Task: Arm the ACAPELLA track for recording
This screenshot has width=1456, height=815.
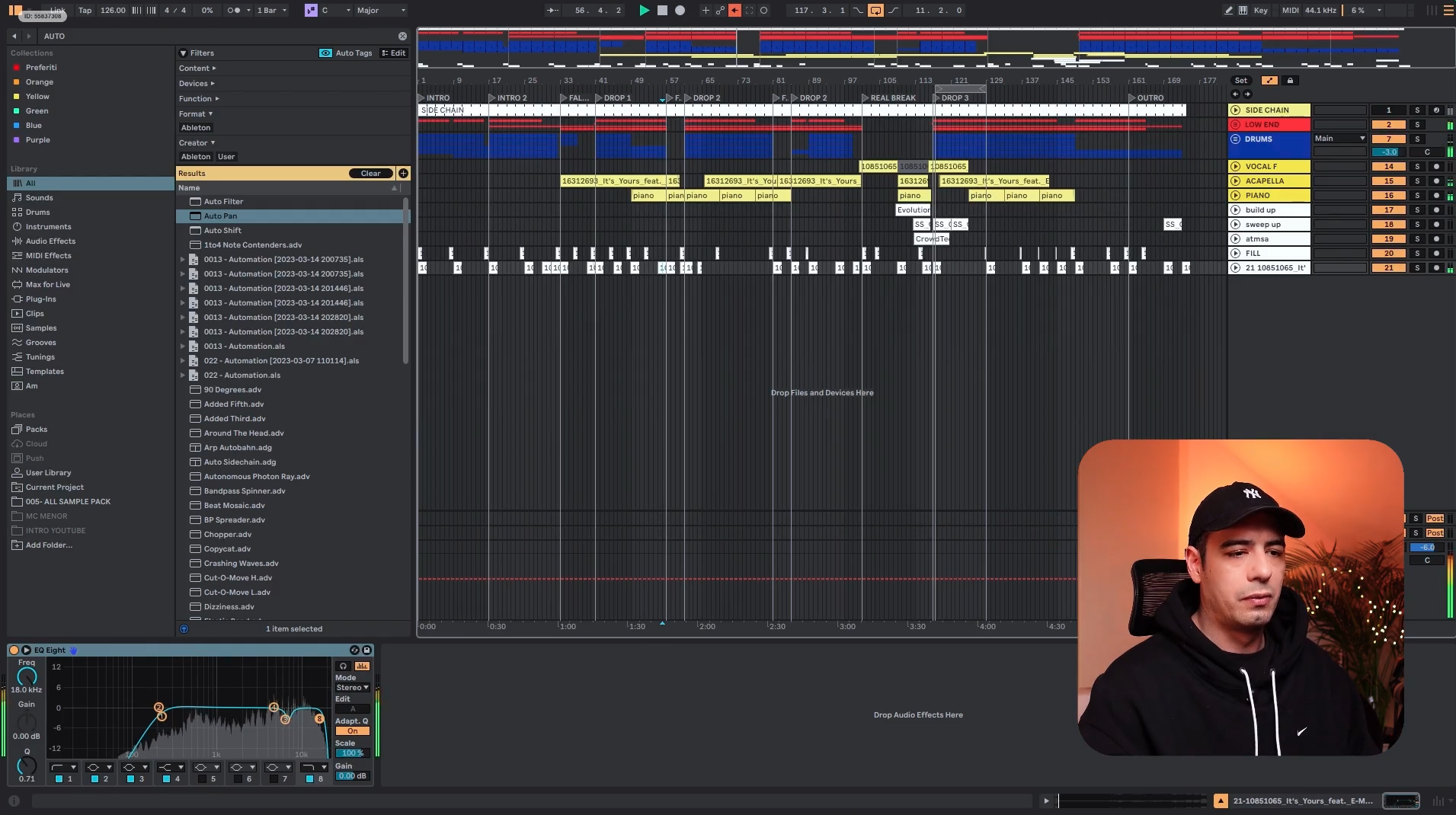Action: 1436,181
